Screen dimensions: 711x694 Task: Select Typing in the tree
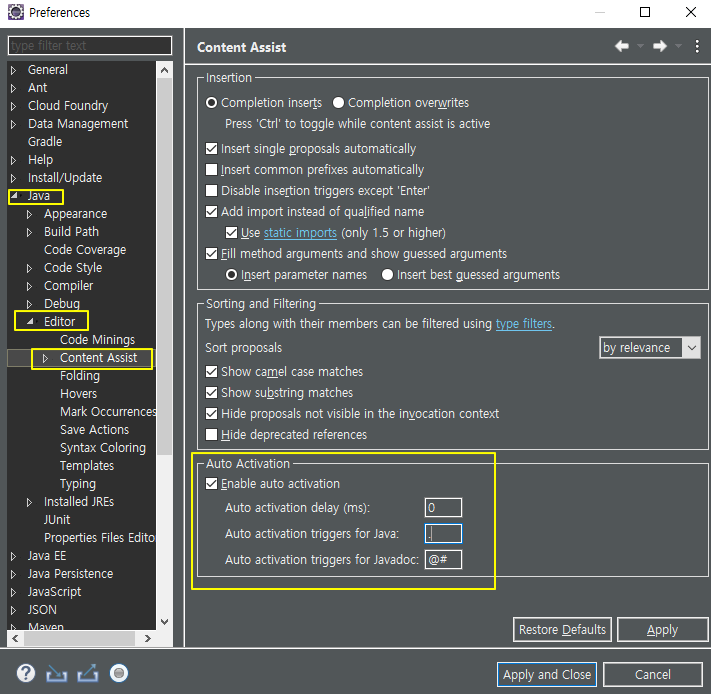pyautogui.click(x=78, y=484)
